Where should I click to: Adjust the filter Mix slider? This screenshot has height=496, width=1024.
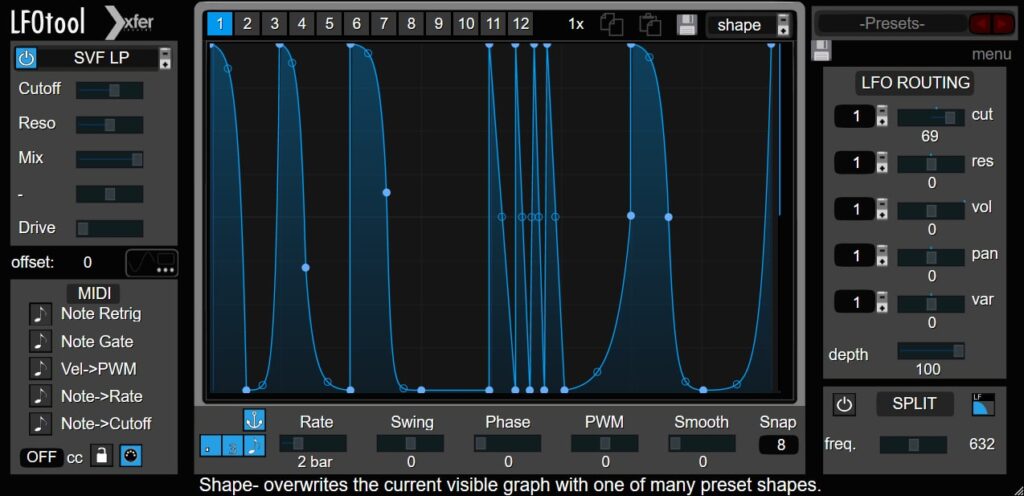[x=110, y=159]
